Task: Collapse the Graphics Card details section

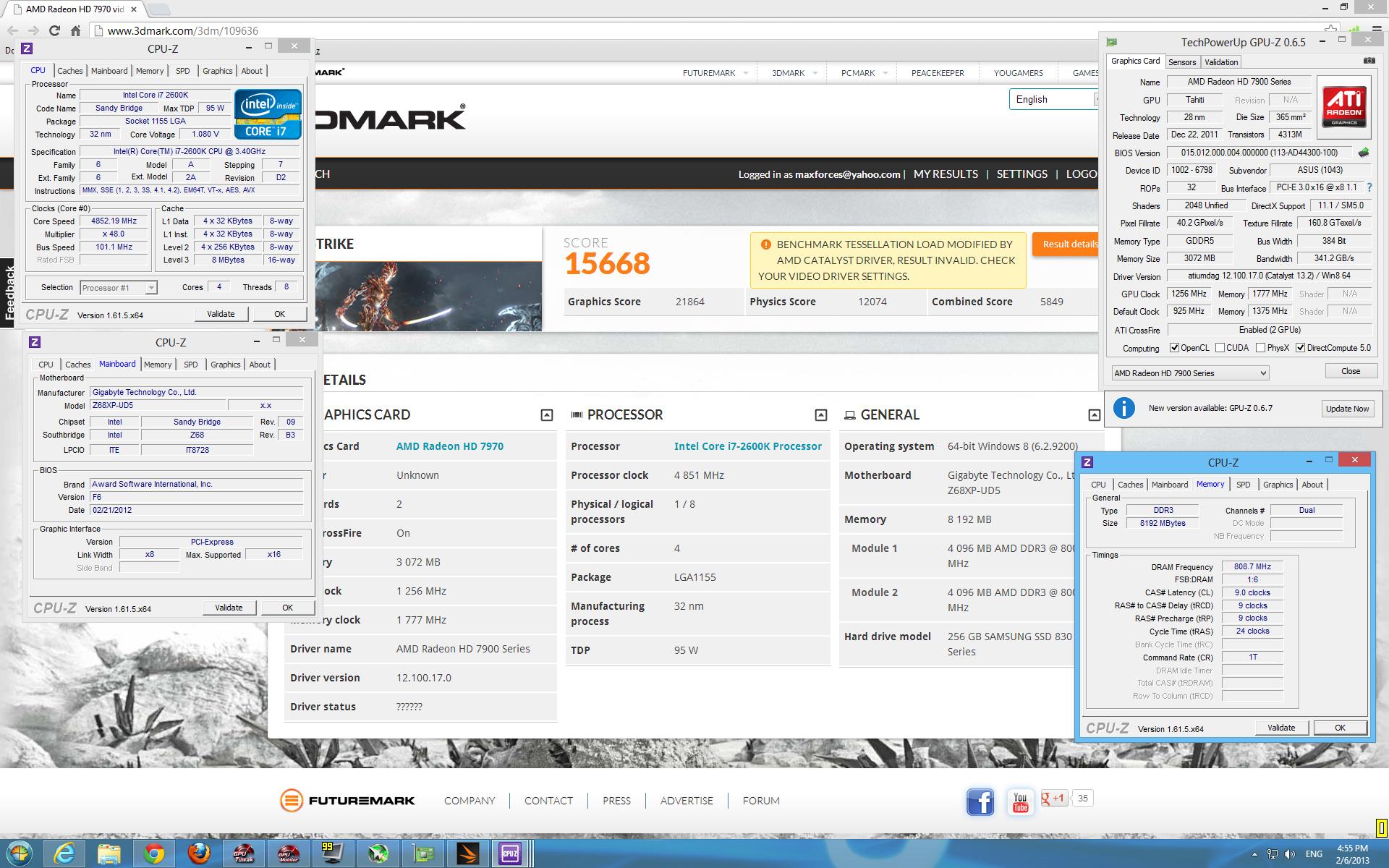Action: coord(547,415)
